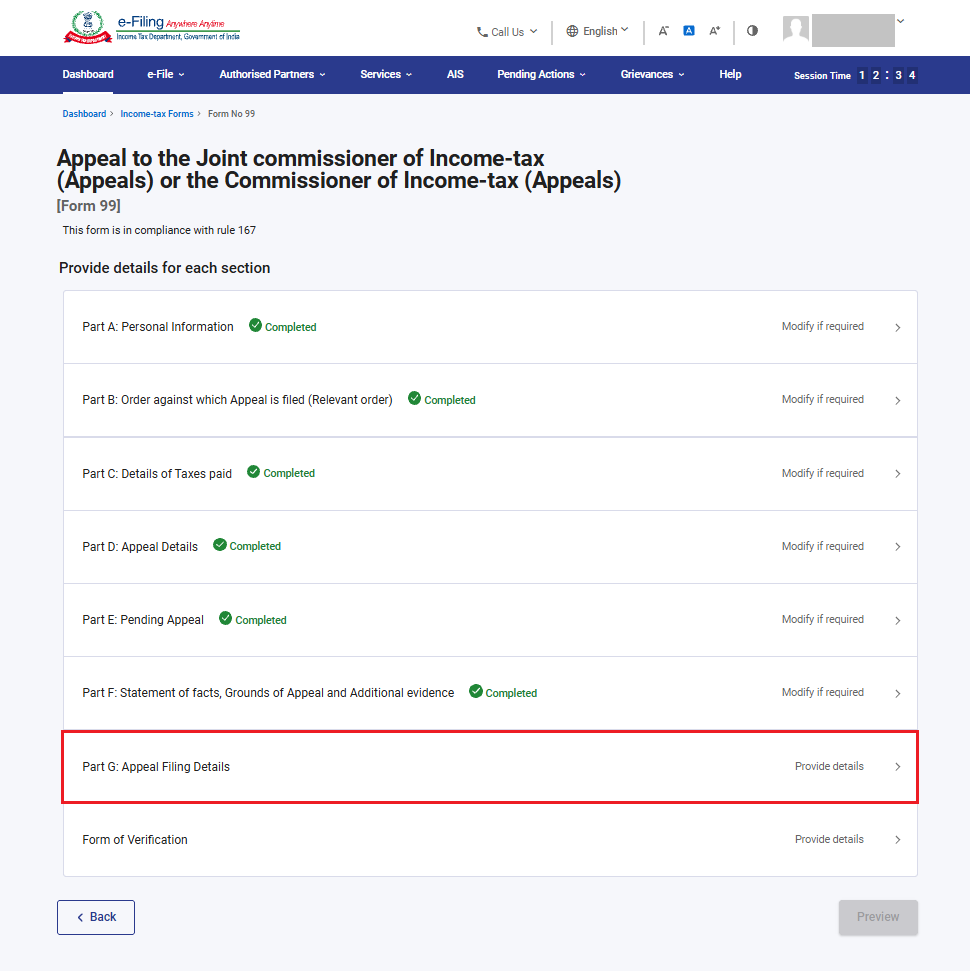This screenshot has width=970, height=971.
Task: Click Part C green completed checkmark
Action: 253,472
